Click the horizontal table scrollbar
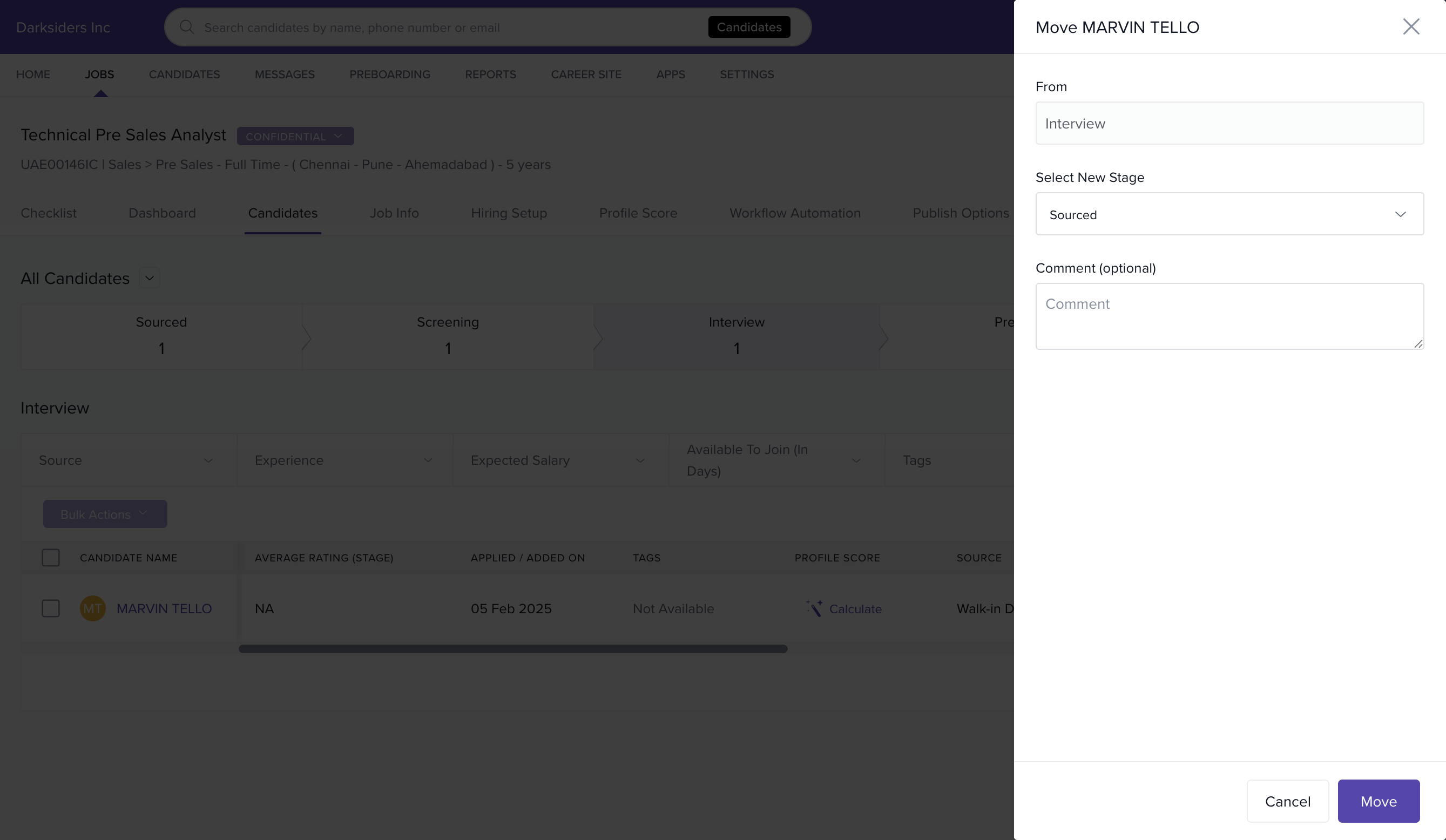 [512, 649]
